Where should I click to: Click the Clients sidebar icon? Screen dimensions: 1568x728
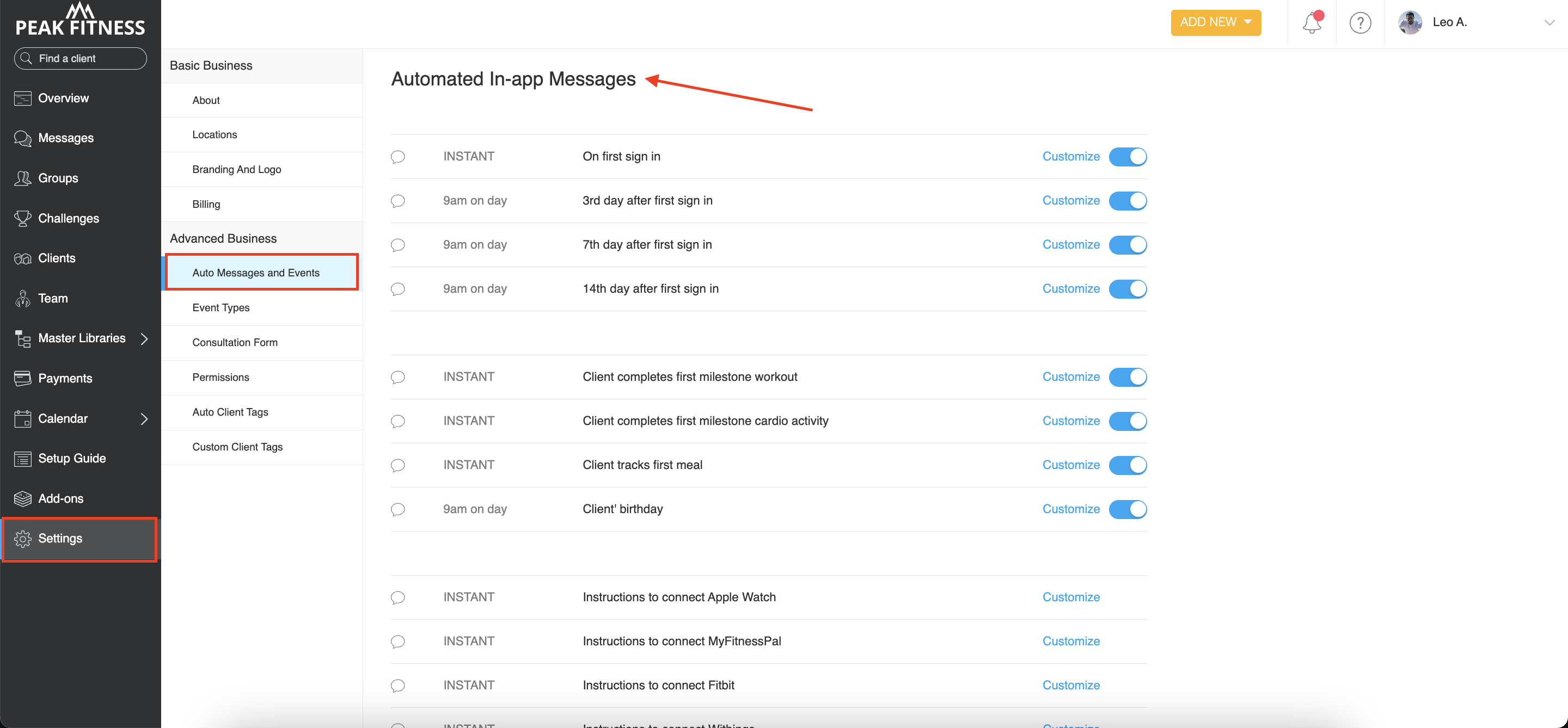click(22, 258)
